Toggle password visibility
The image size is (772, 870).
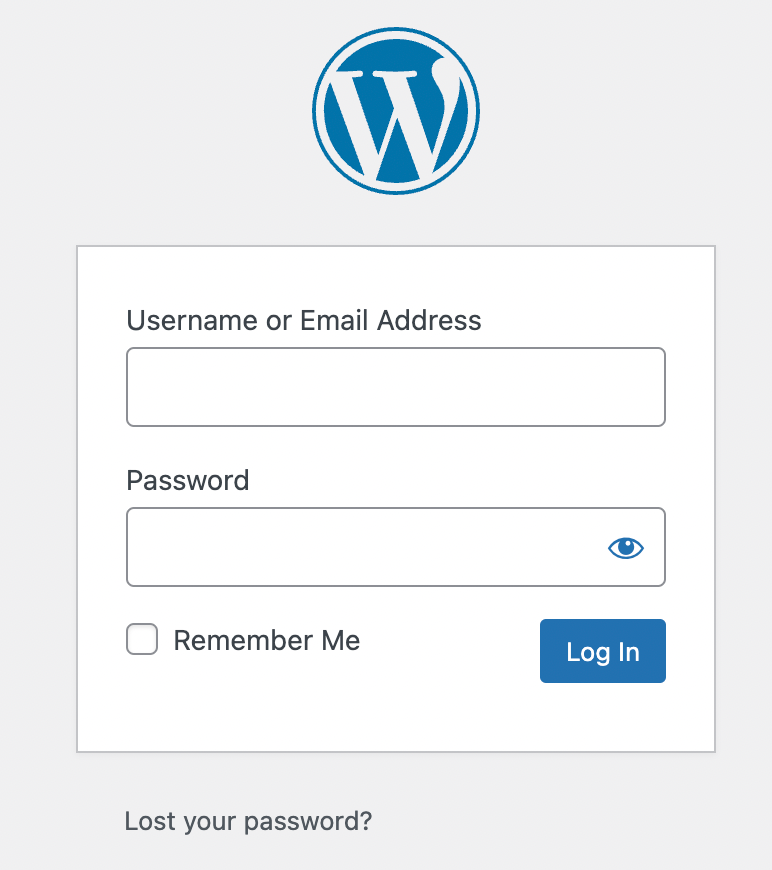click(x=626, y=547)
